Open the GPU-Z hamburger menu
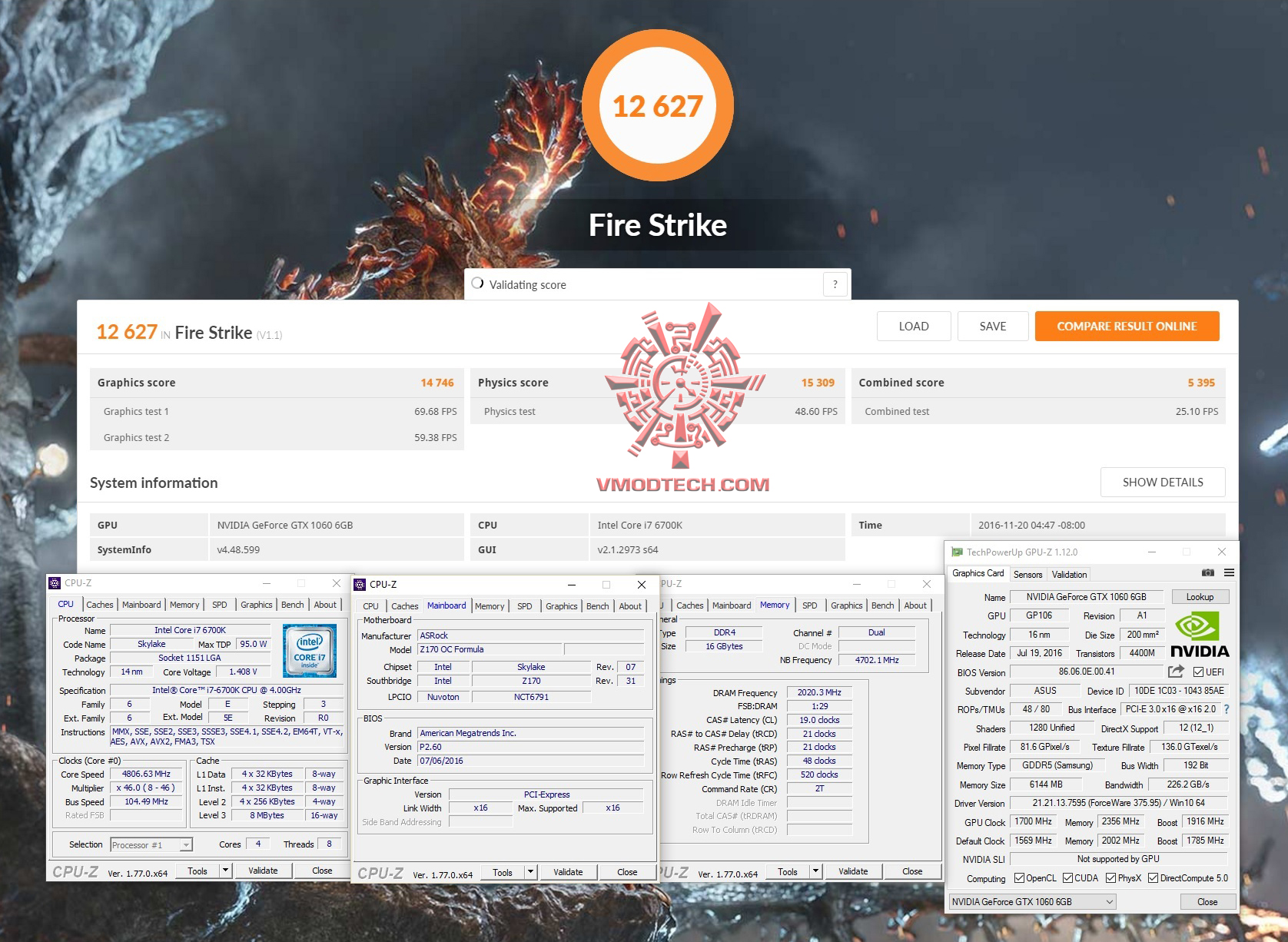 click(x=1229, y=572)
